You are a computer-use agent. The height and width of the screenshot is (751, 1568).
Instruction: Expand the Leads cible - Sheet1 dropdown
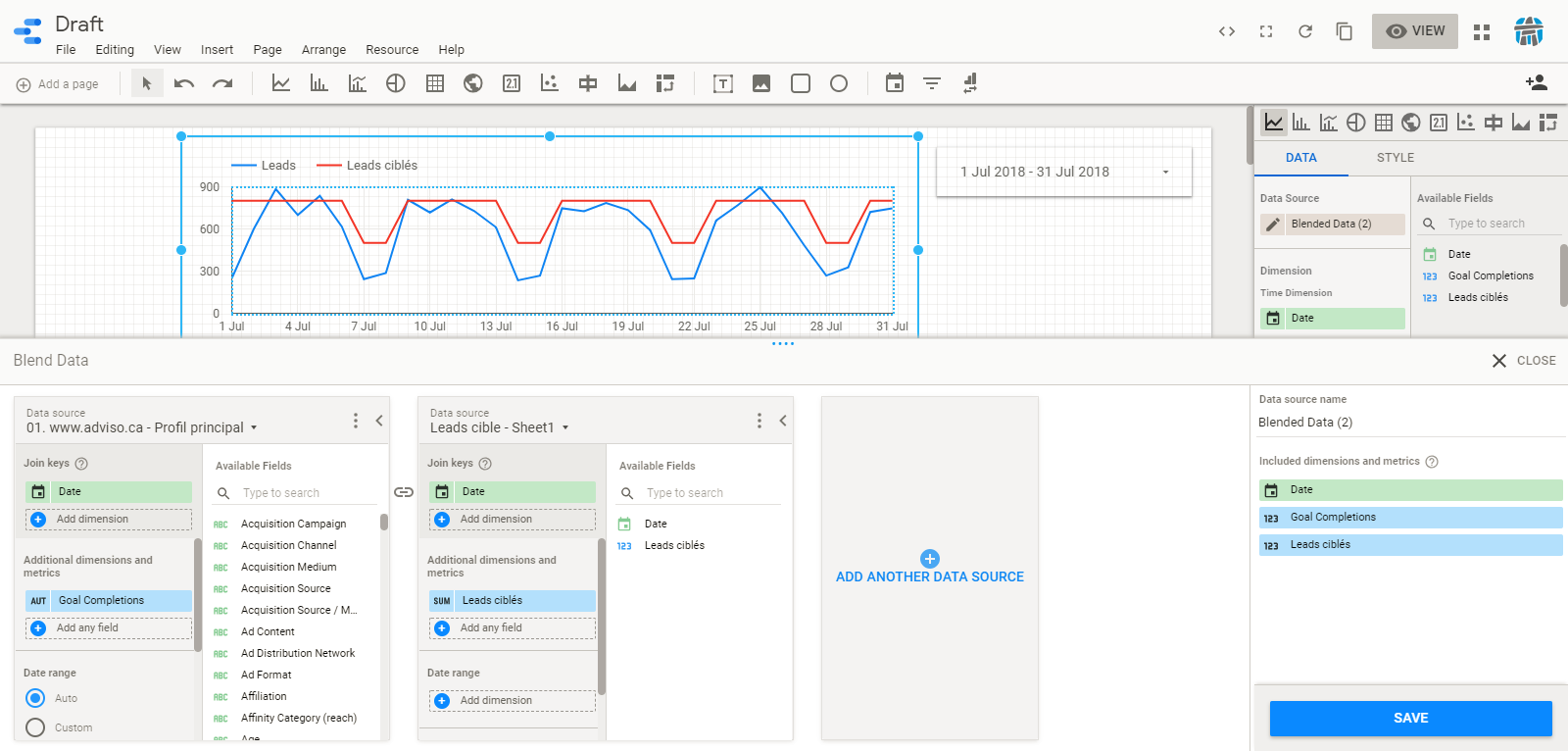click(x=565, y=427)
